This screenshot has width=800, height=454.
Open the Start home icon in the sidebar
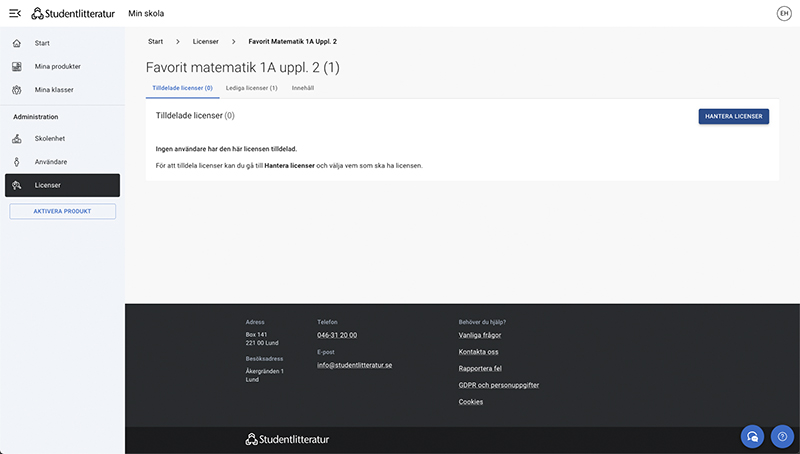17,43
